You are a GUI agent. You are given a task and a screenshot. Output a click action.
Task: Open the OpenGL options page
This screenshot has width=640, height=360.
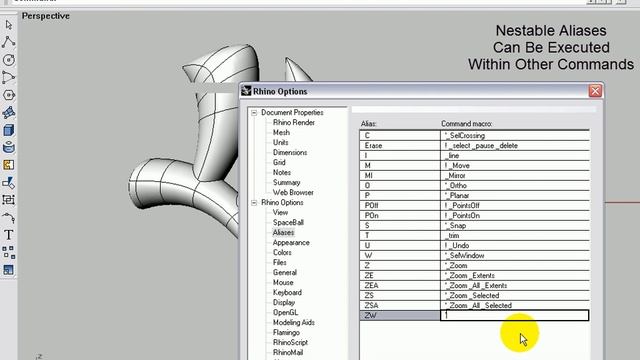point(285,313)
